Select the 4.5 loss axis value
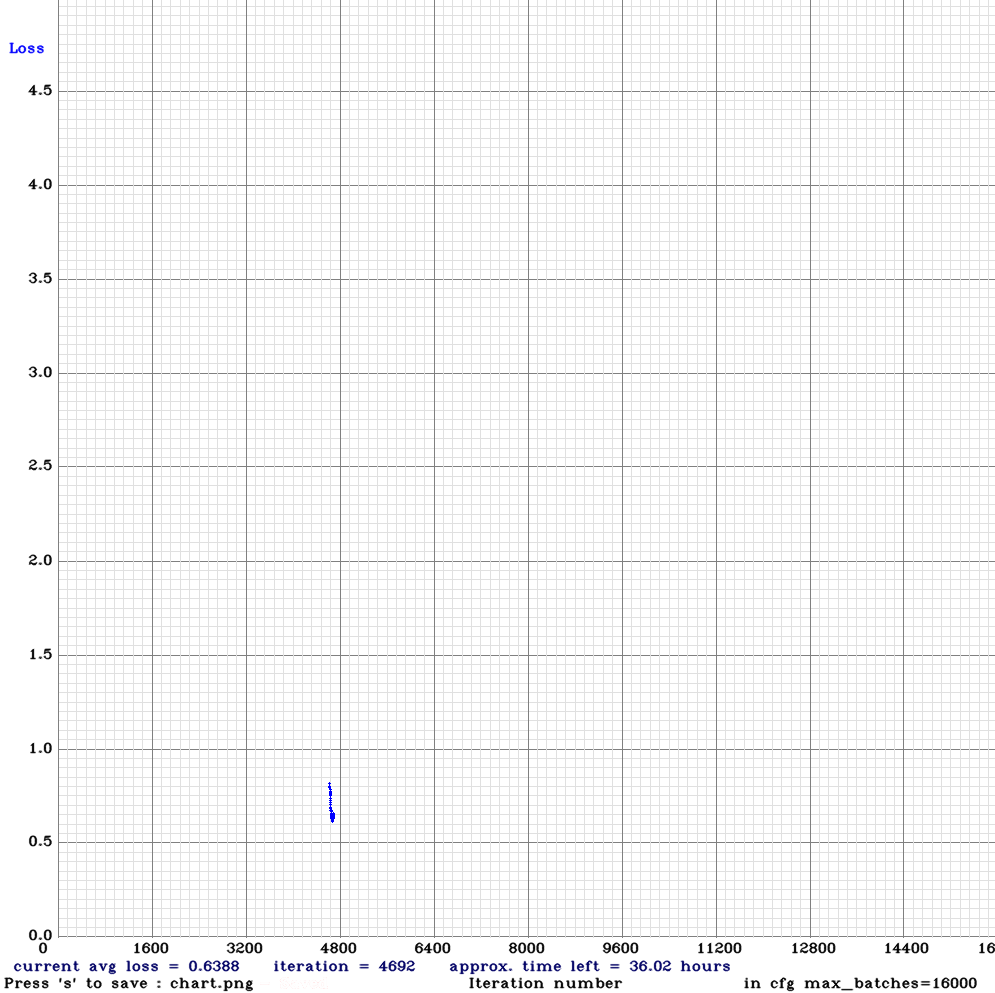Image resolution: width=995 pixels, height=993 pixels. [40, 91]
